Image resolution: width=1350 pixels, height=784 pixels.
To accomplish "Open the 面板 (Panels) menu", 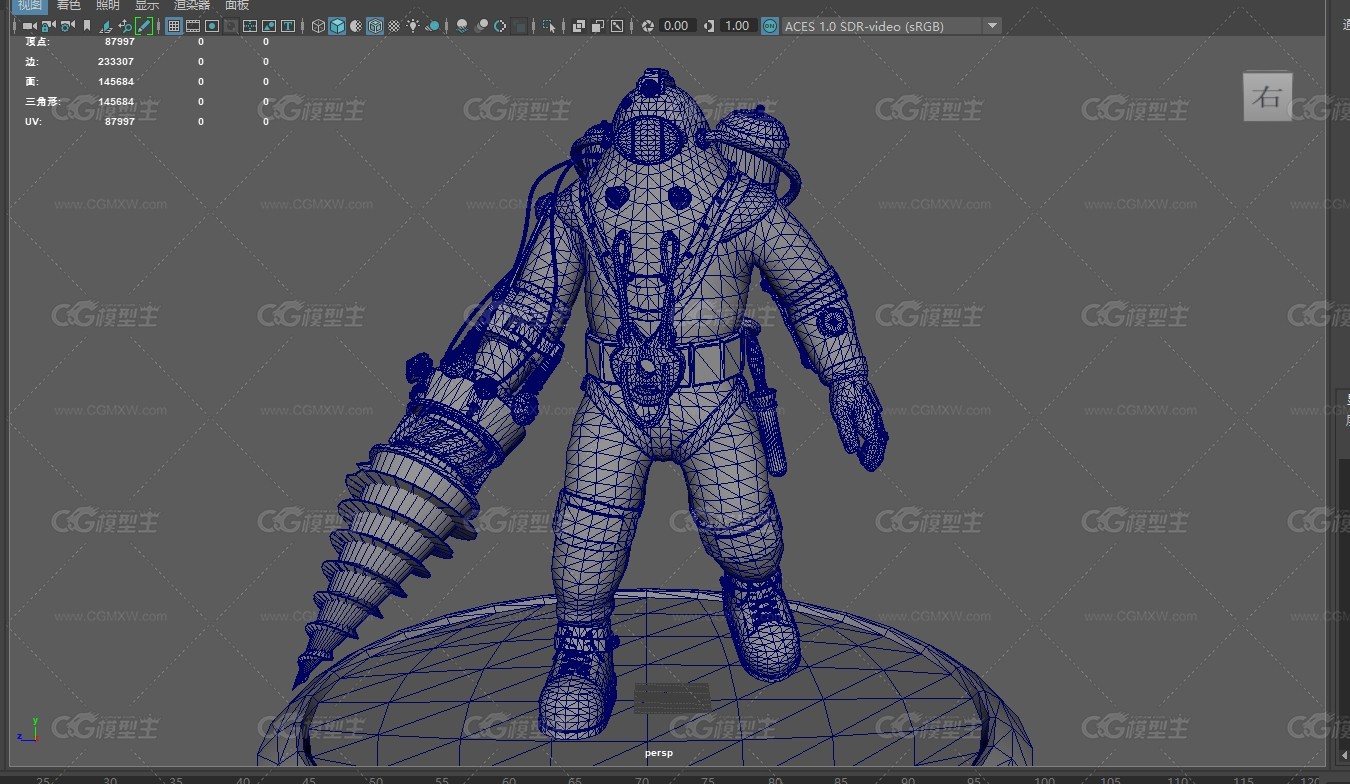I will (x=237, y=5).
